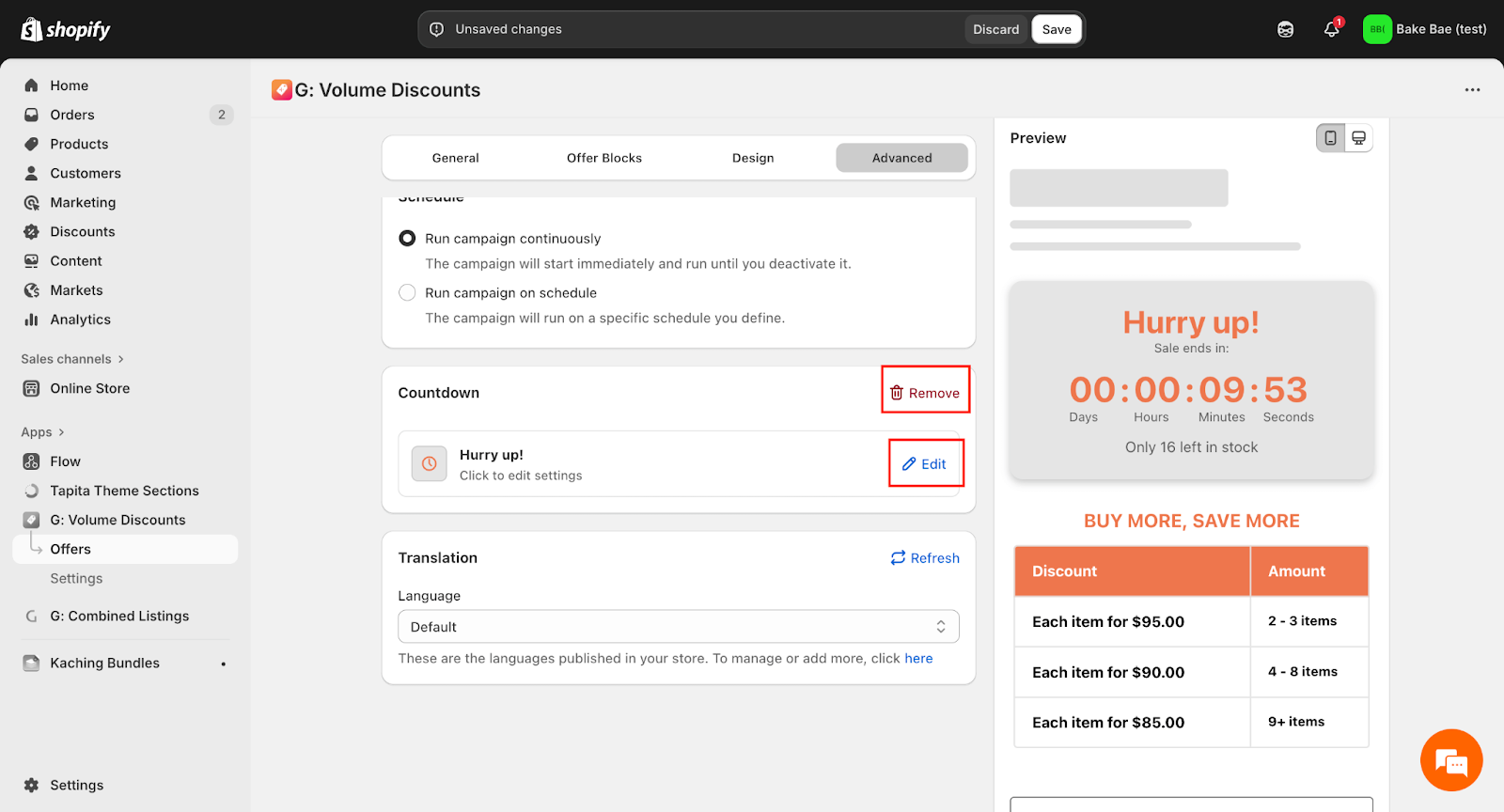Open the notifications bell
The height and width of the screenshot is (812, 1504).
pos(1332,29)
